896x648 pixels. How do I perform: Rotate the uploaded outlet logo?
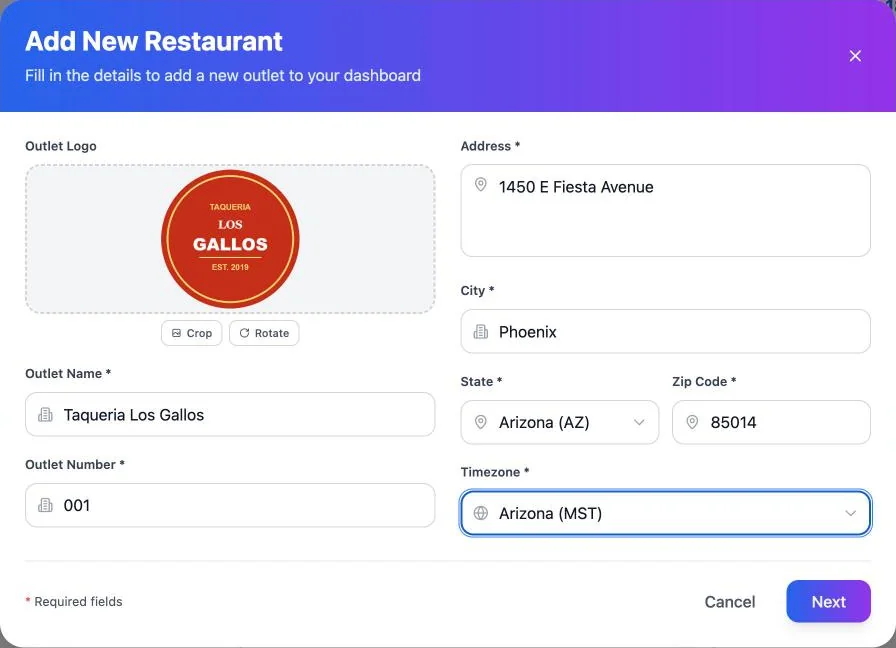point(264,333)
